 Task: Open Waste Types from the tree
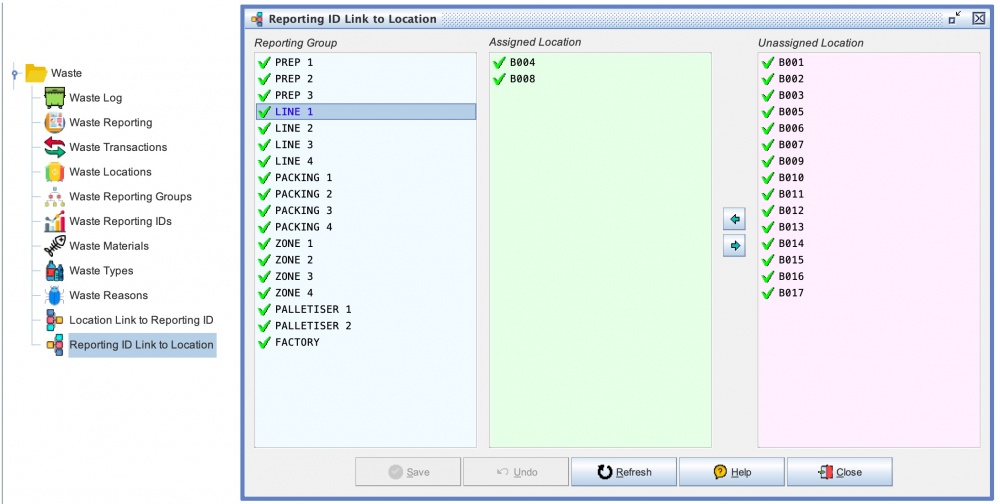click(100, 271)
